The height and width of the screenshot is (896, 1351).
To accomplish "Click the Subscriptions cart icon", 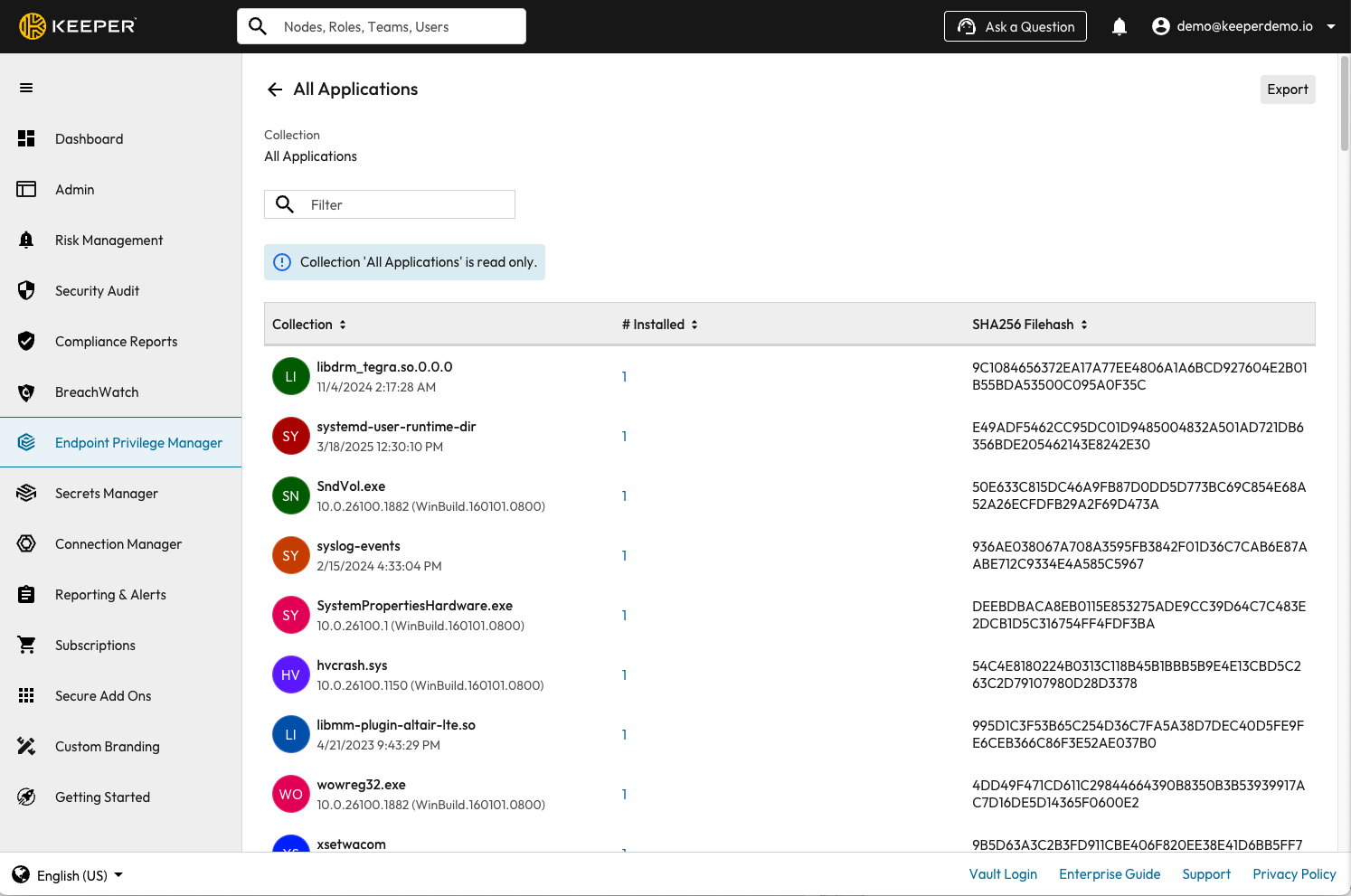I will [x=26, y=646].
